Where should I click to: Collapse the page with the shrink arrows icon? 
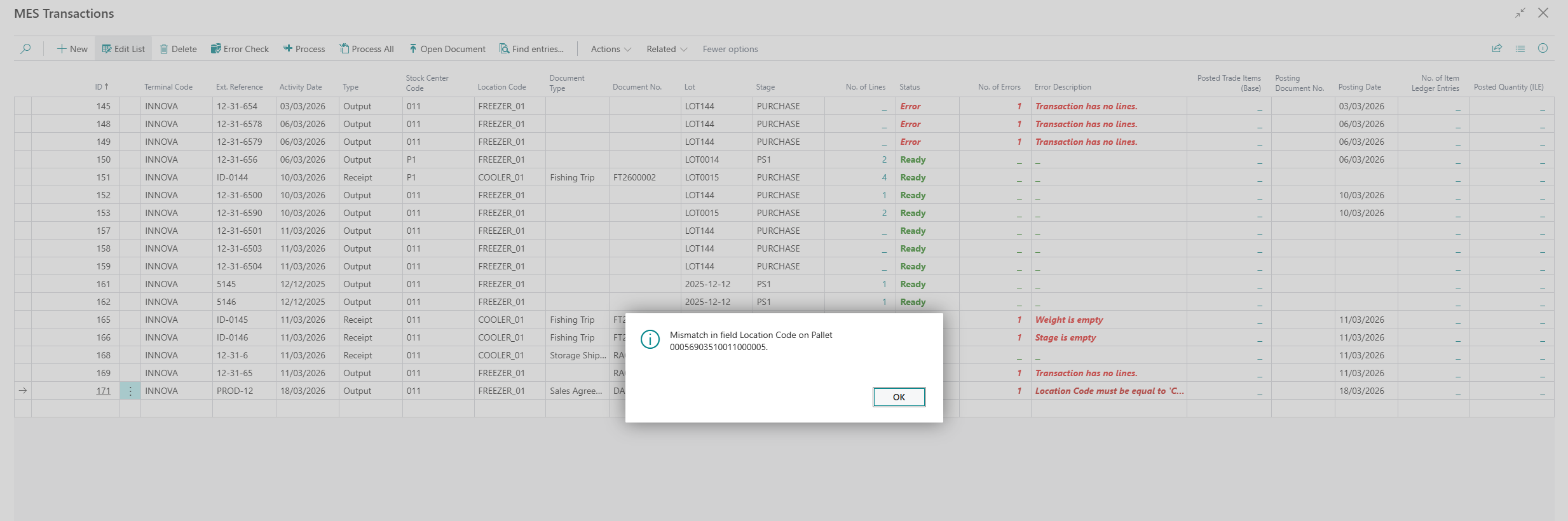(x=1520, y=13)
